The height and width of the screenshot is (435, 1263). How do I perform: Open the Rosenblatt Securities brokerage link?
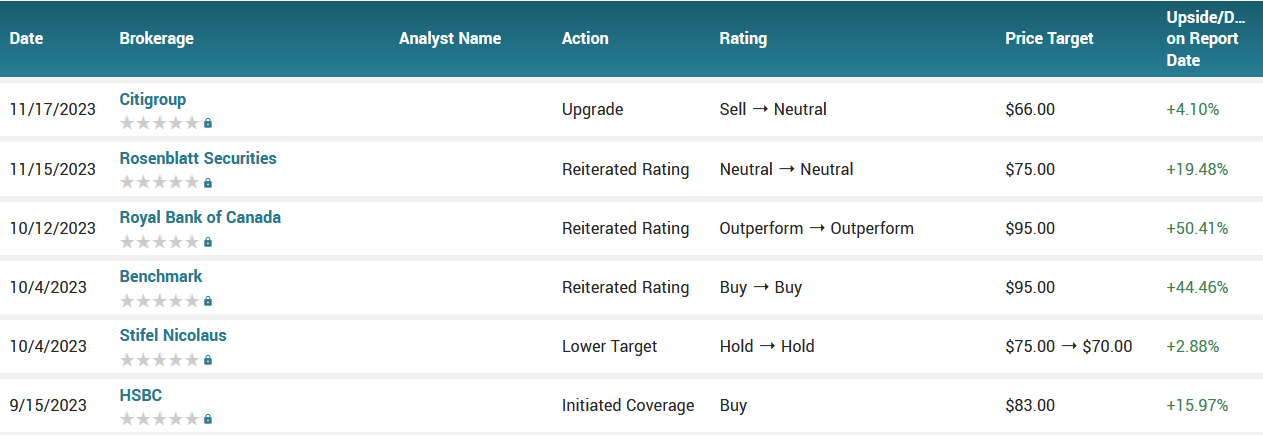pos(198,158)
